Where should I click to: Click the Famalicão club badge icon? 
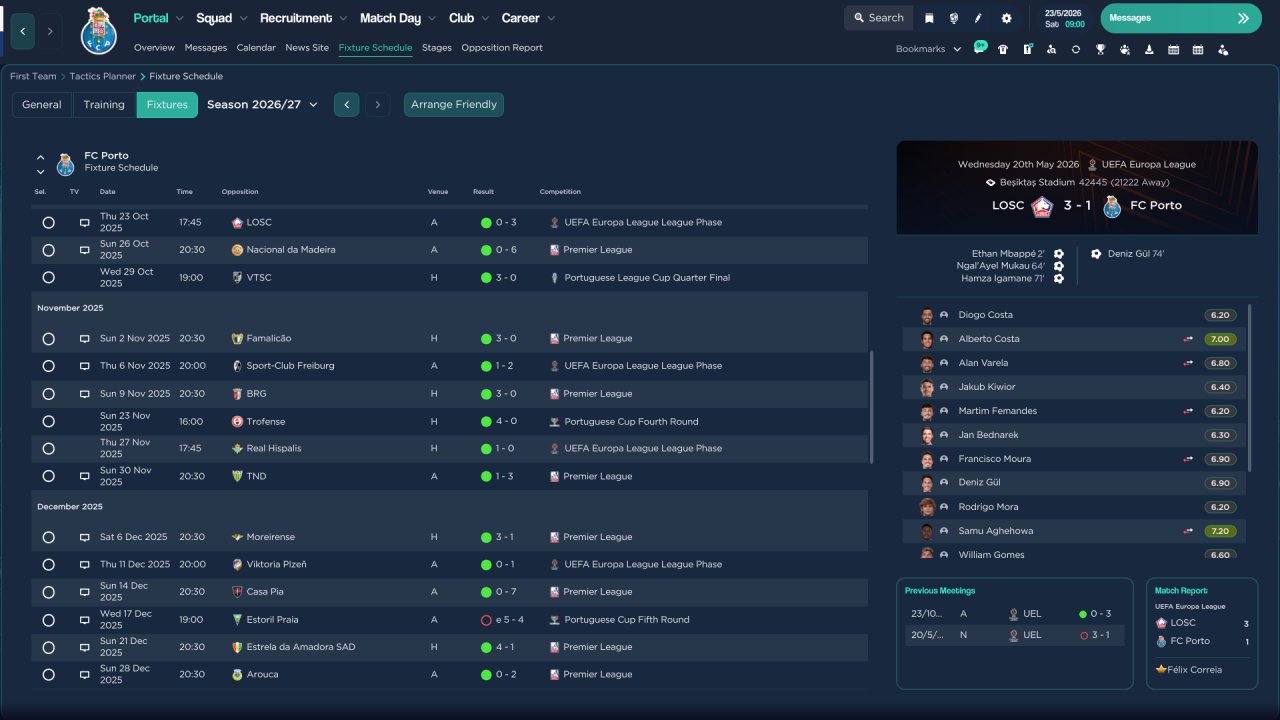pos(237,339)
